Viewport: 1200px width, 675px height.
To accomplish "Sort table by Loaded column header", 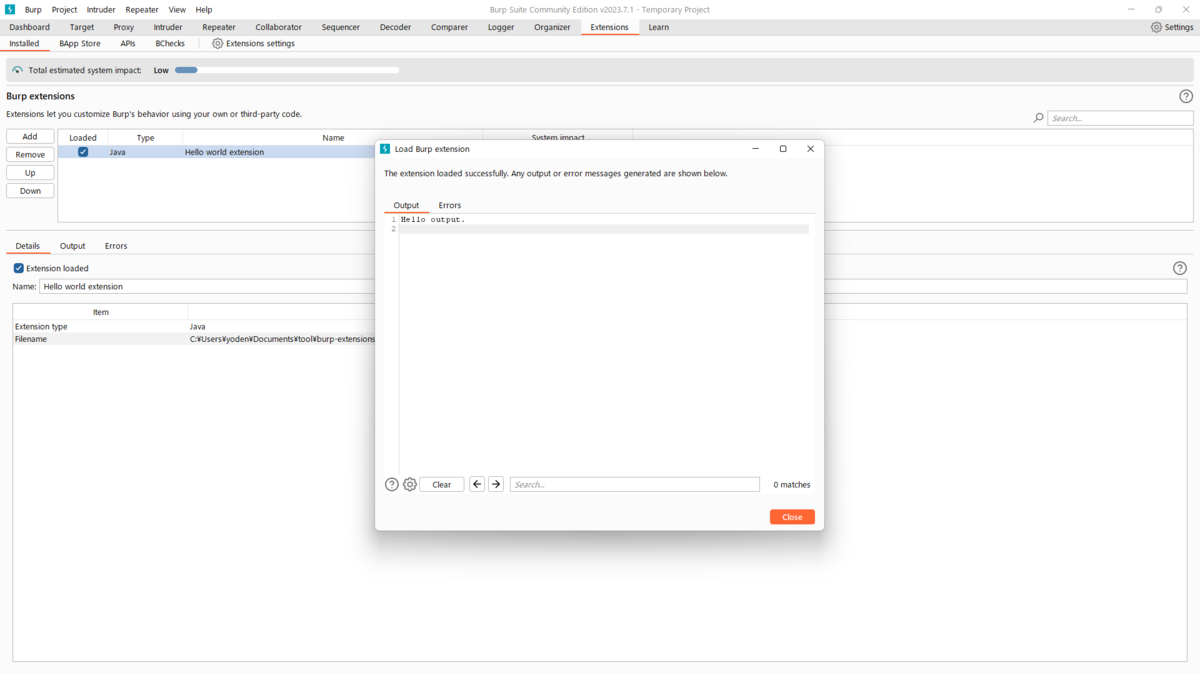I will [83, 138].
